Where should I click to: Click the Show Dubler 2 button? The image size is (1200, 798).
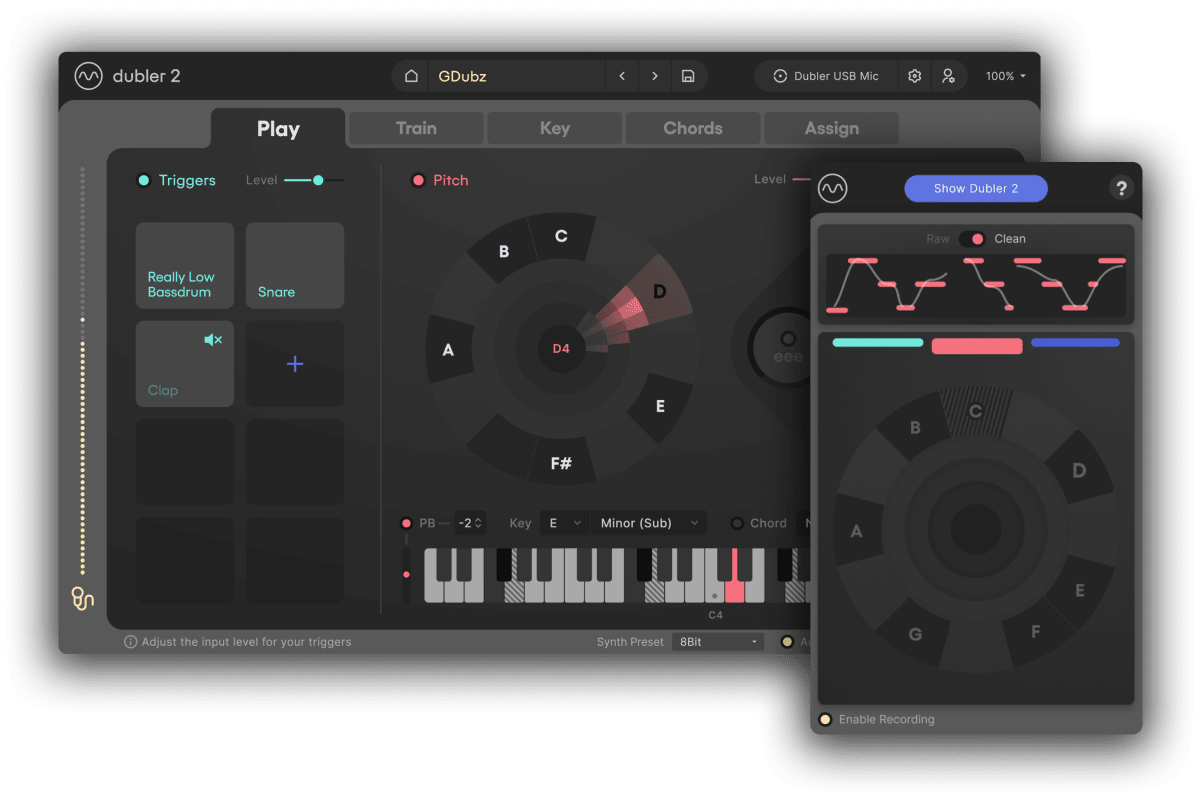(x=975, y=188)
